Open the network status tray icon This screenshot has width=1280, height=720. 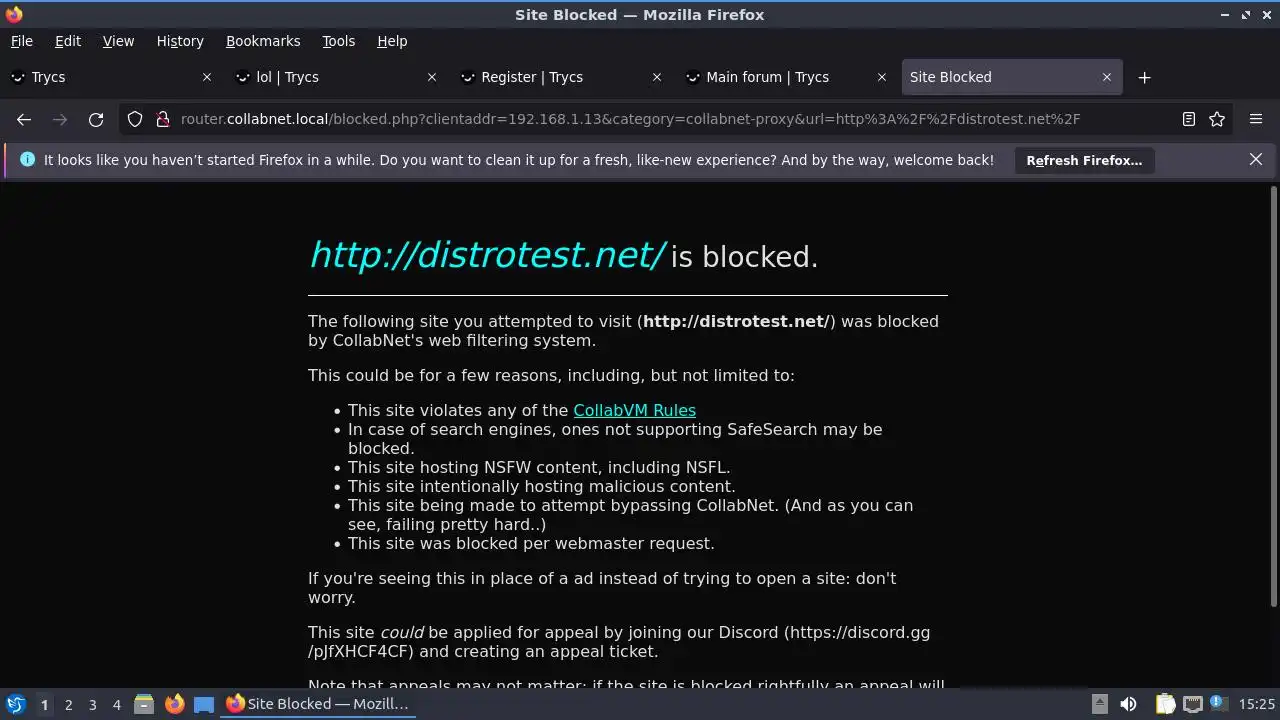pos(1192,704)
